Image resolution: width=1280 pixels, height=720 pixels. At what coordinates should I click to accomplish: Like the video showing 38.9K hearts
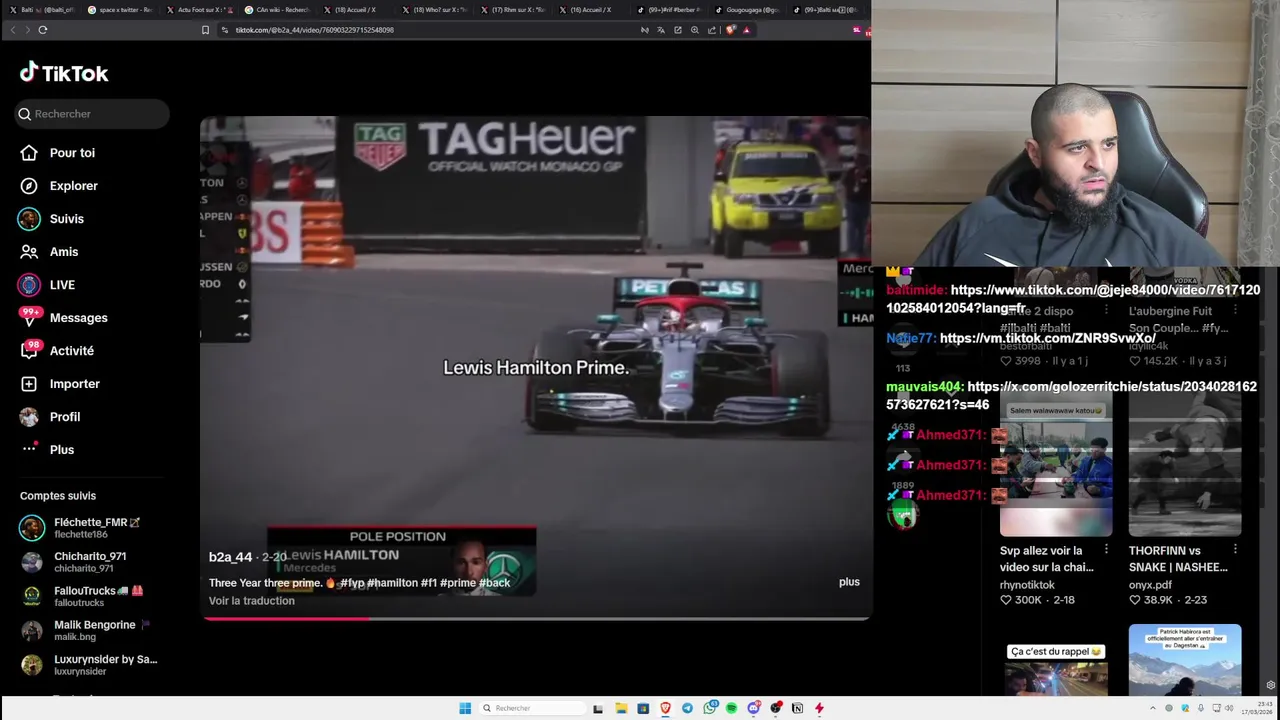(x=1135, y=600)
